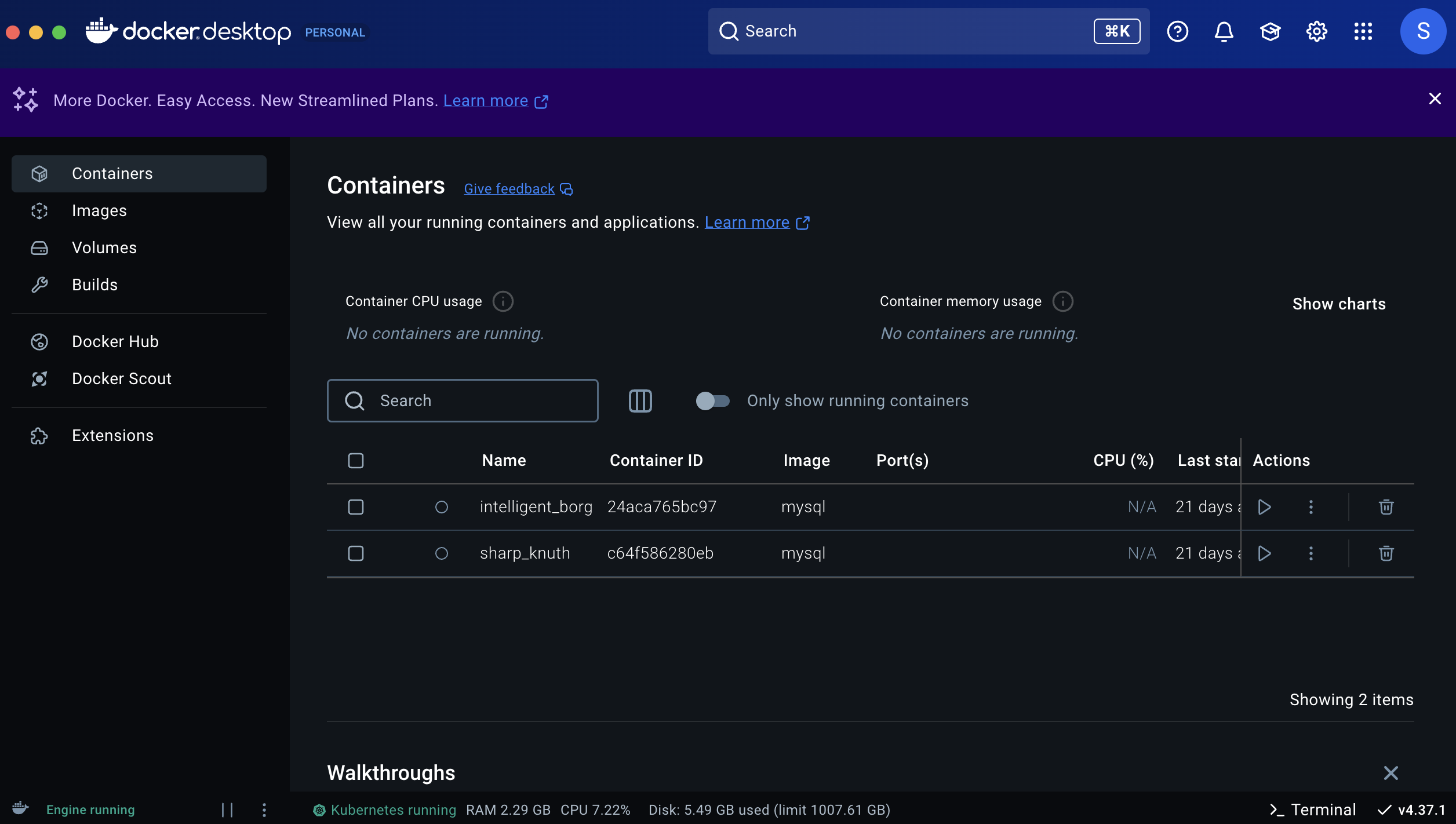Click the Container CPU usage info icon

503,301
